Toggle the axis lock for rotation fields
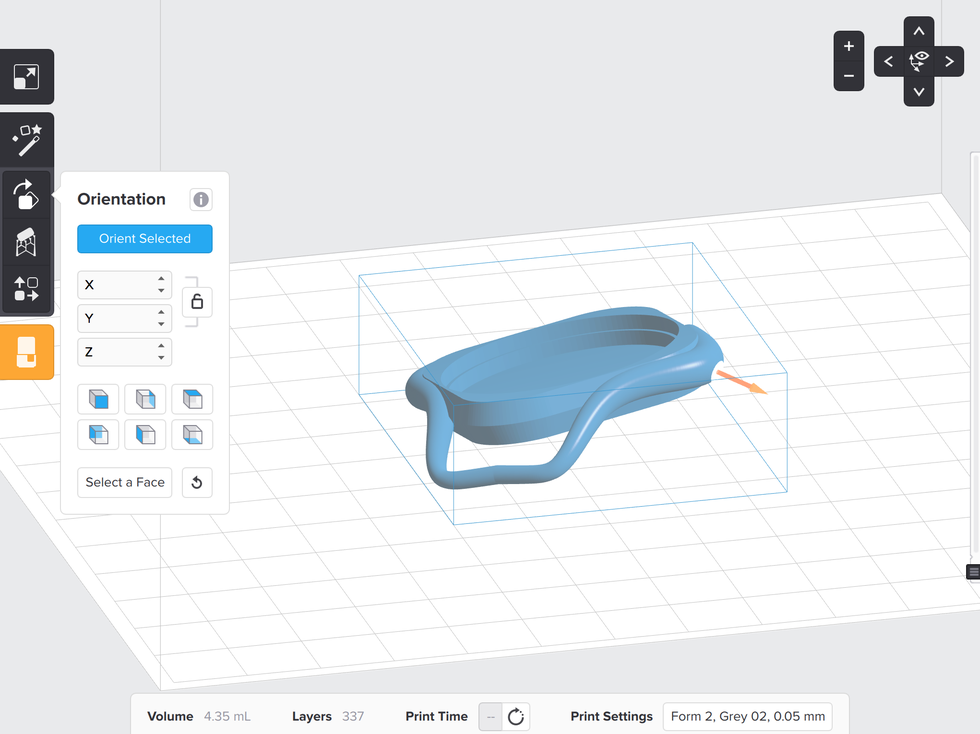Image resolution: width=980 pixels, height=734 pixels. (196, 301)
